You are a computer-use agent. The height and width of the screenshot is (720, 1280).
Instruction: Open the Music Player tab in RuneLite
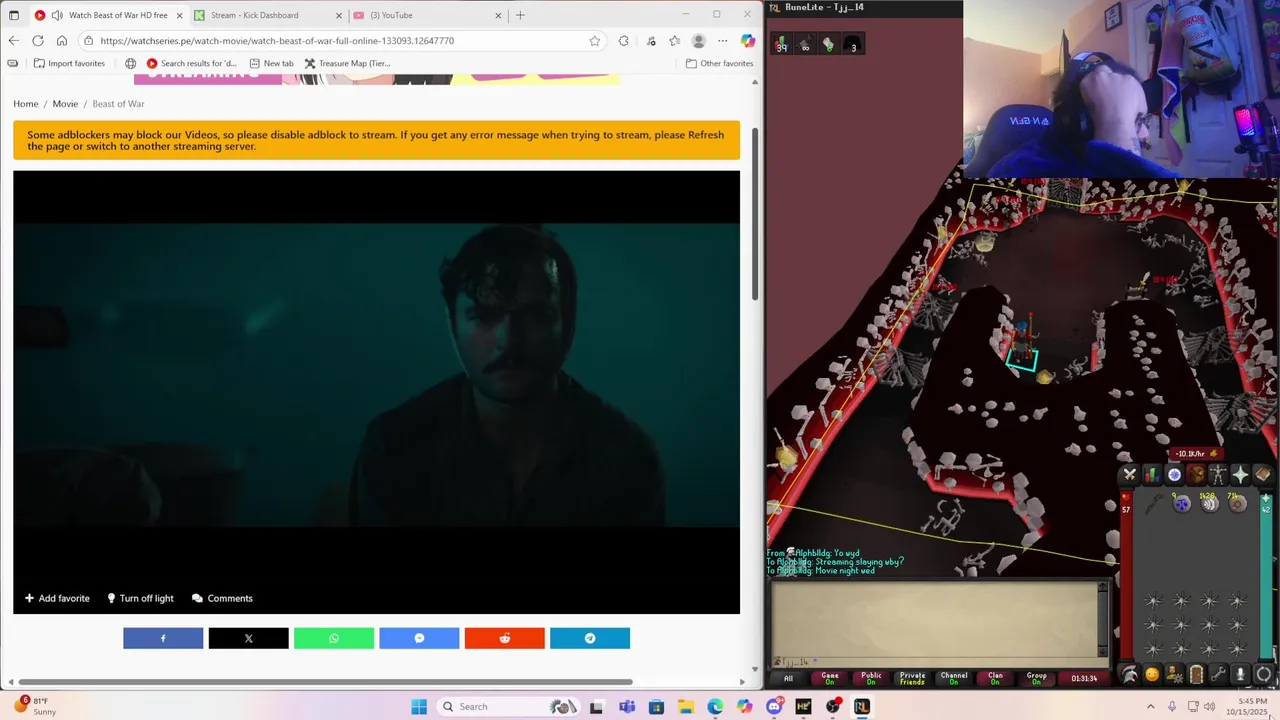(1265, 674)
